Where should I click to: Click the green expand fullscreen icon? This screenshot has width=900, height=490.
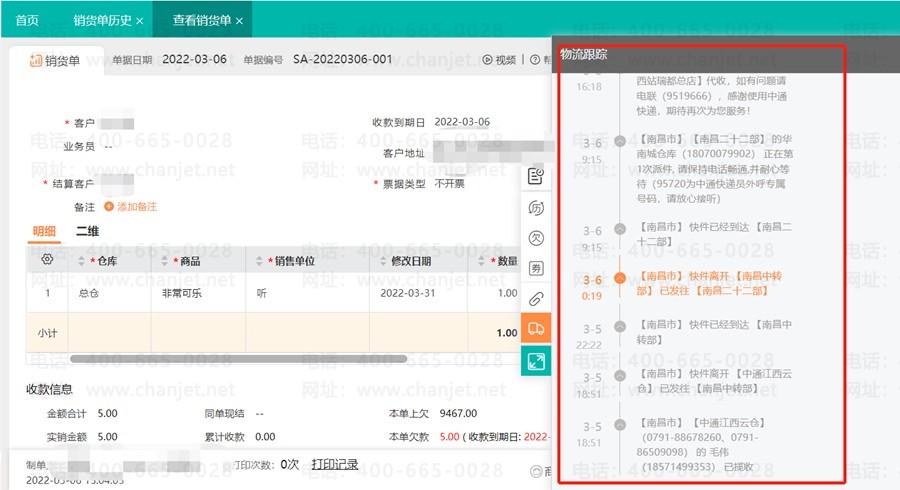(x=536, y=361)
